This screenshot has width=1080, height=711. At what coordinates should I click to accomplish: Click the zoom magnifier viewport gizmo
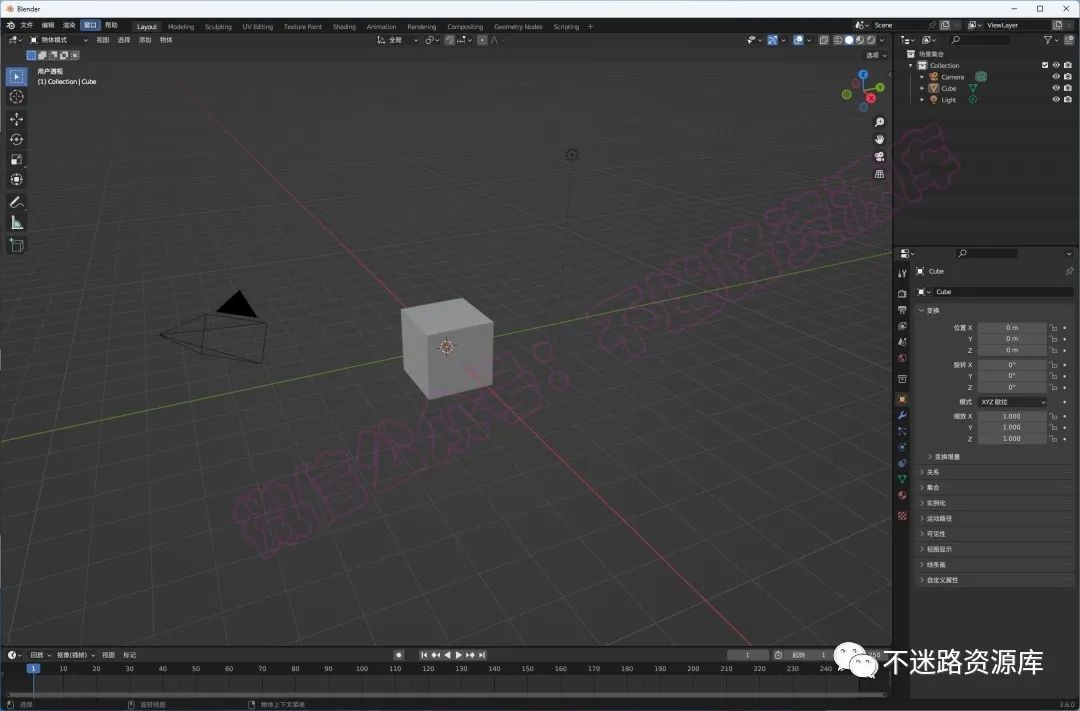coord(880,122)
